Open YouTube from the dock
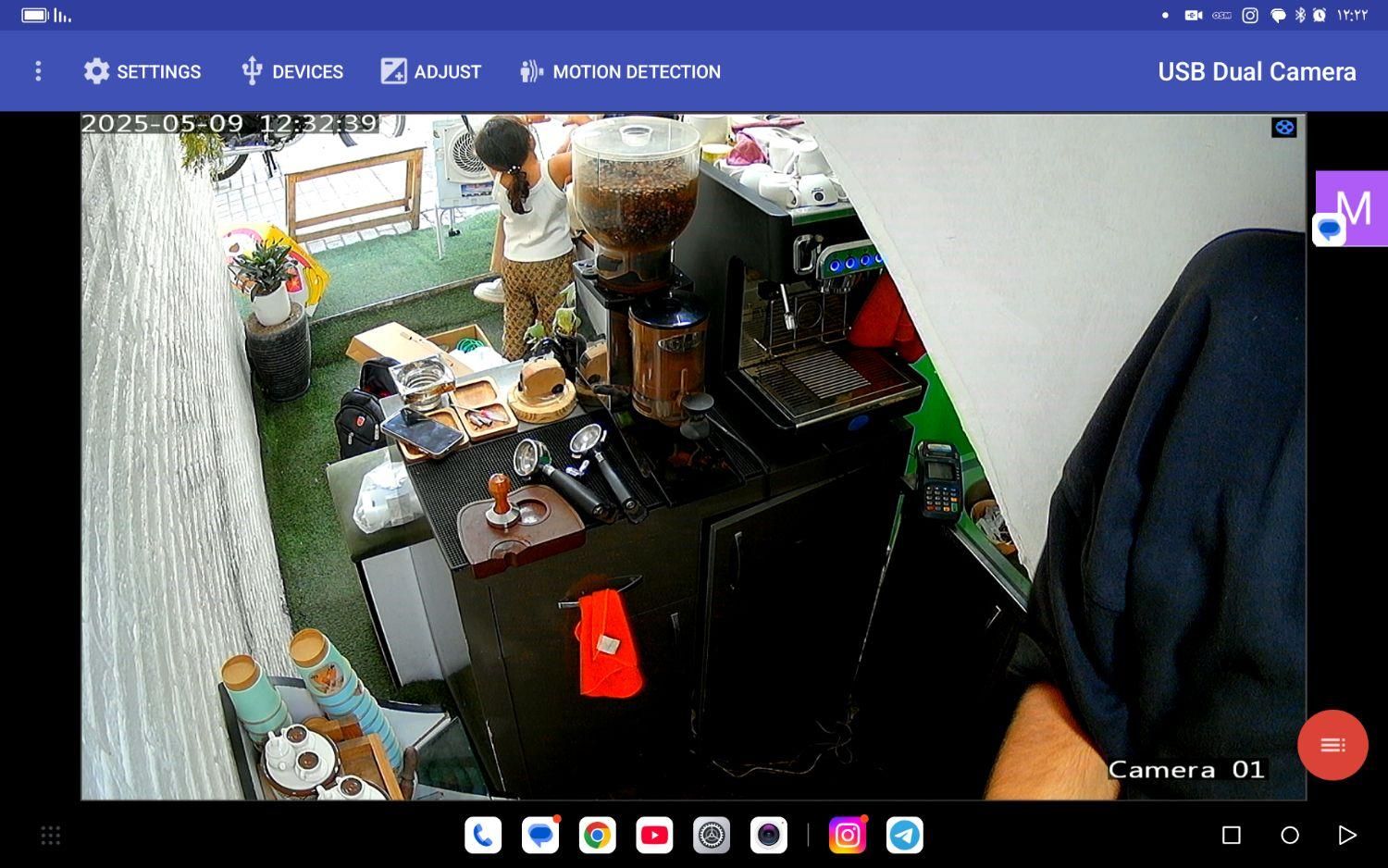Screen dimensions: 1388x868 tap(654, 836)
